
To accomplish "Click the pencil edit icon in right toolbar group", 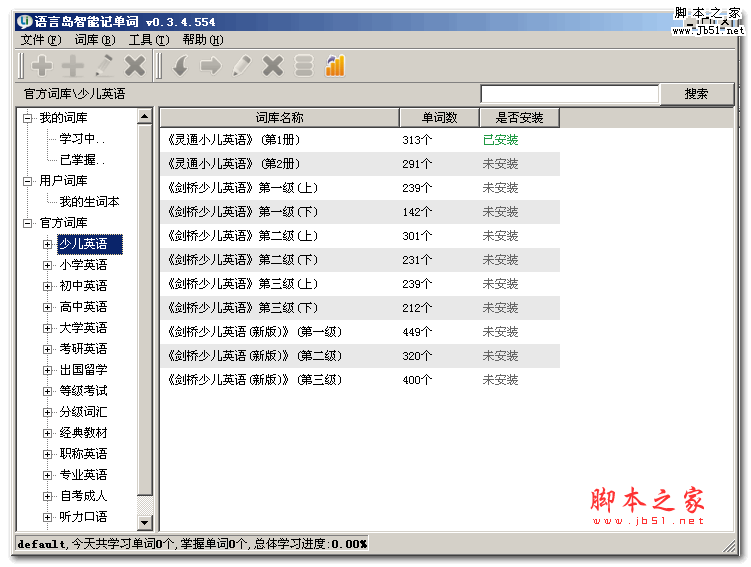I will click(242, 66).
